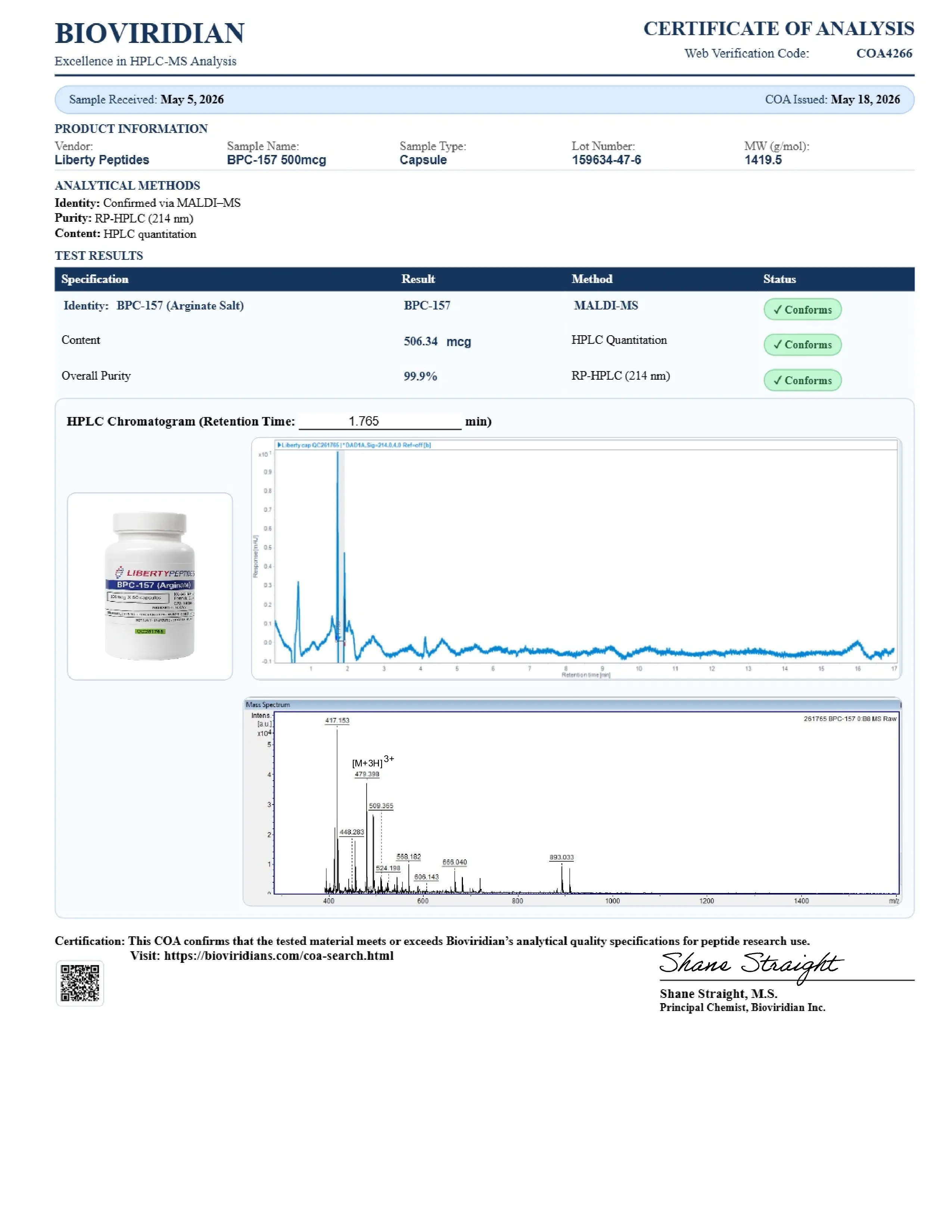Image resolution: width=952 pixels, height=1232 pixels.
Task: Click the BIOVIRIDIAN logo heading
Action: [149, 33]
